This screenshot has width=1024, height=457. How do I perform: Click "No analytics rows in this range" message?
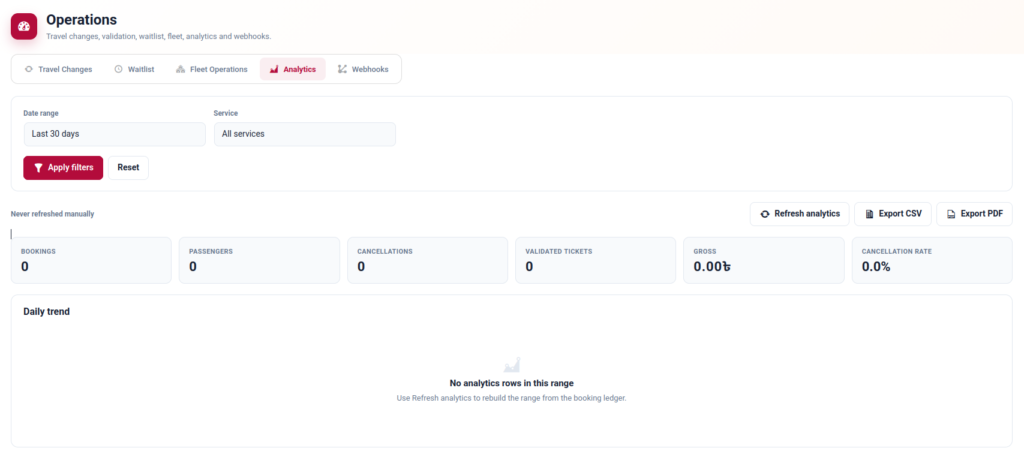(x=511, y=383)
